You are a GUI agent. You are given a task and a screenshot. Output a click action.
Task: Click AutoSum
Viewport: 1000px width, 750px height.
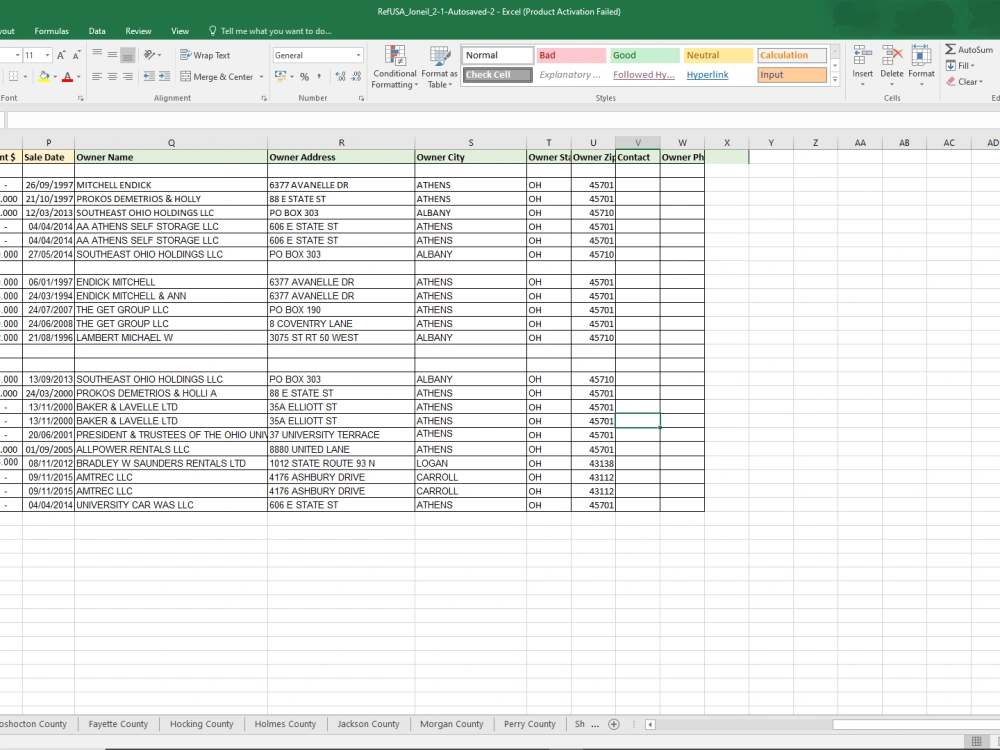[968, 50]
